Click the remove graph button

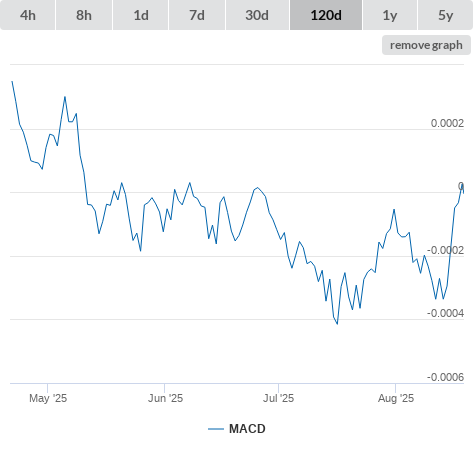pos(426,45)
